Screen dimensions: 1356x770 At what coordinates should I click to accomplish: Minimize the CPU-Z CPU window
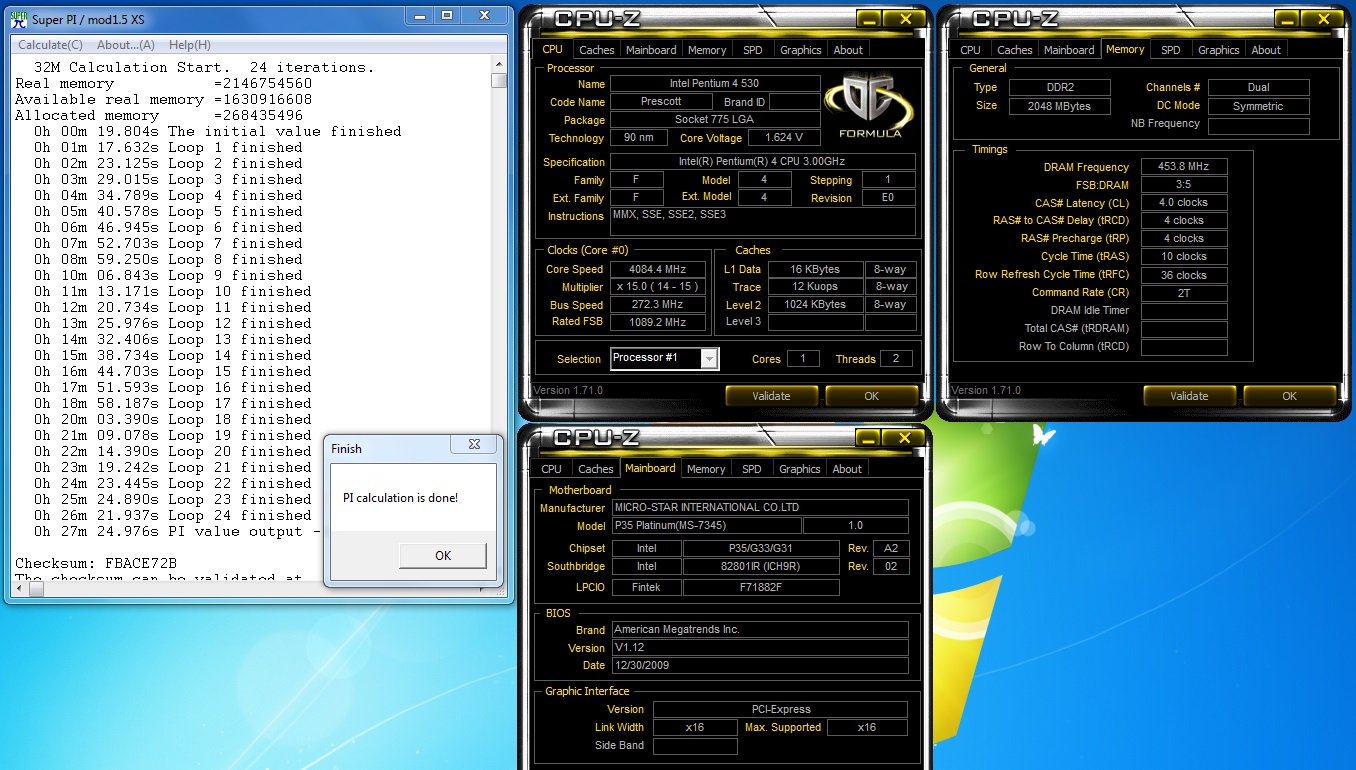tap(870, 19)
